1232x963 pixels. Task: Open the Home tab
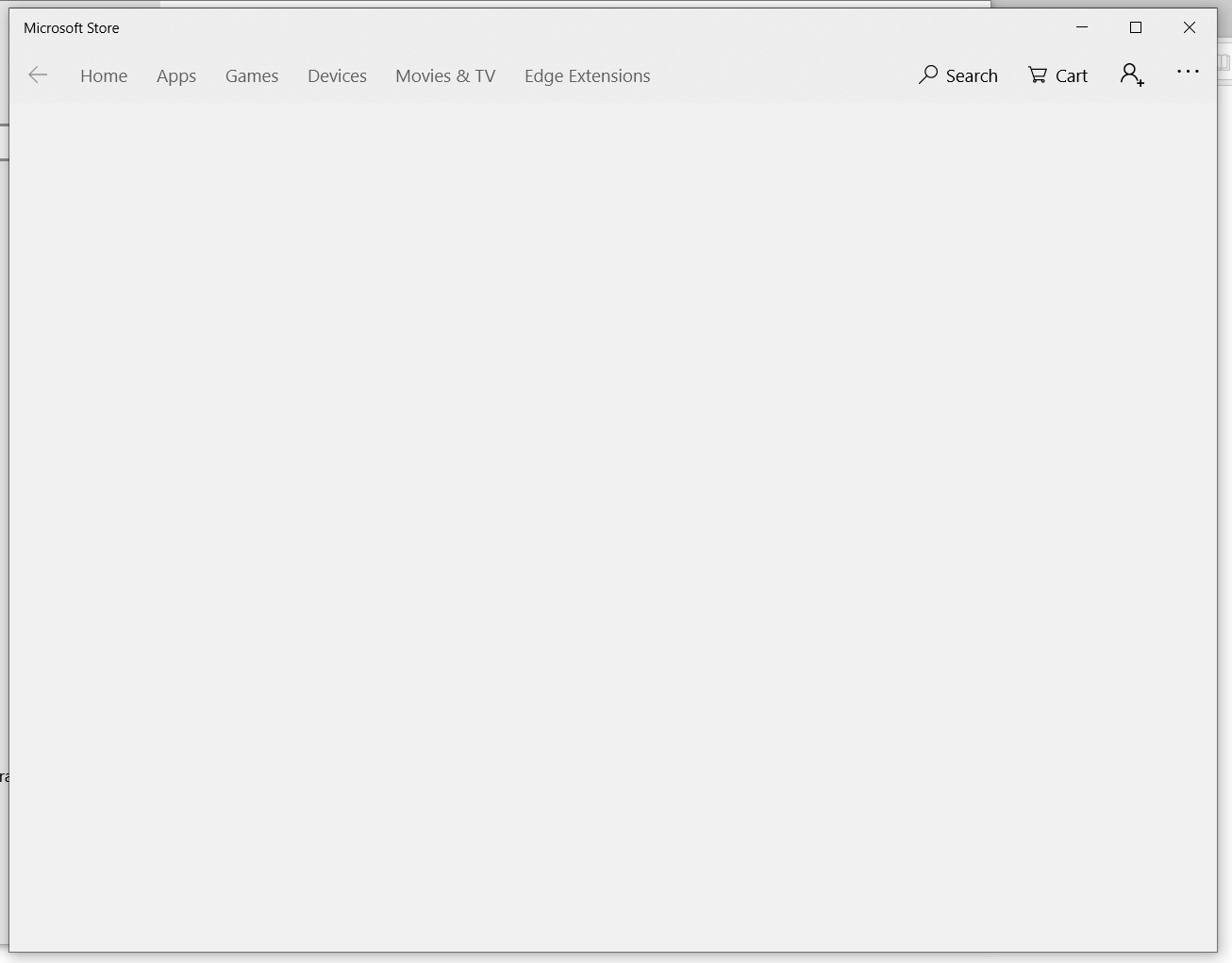pos(104,76)
